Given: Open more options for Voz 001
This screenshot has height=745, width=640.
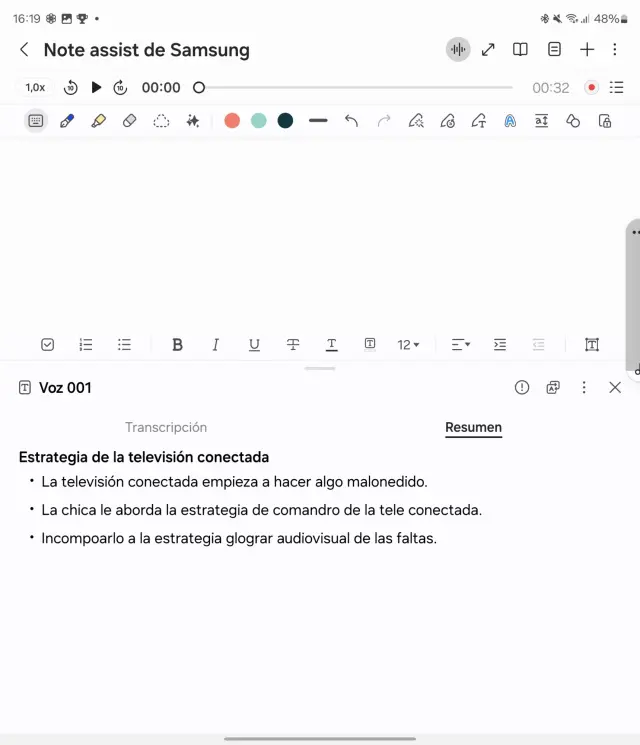Looking at the screenshot, I should 584,388.
